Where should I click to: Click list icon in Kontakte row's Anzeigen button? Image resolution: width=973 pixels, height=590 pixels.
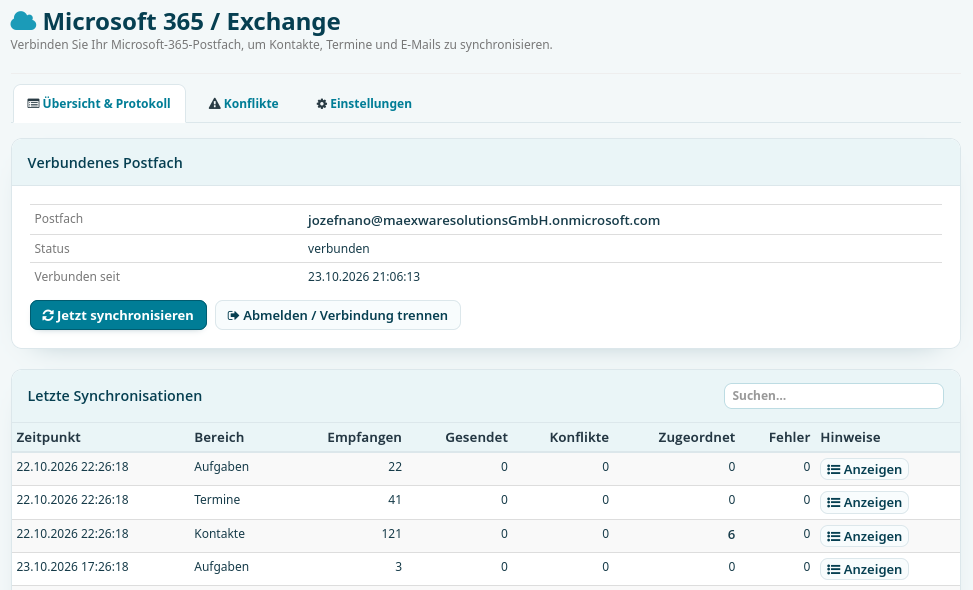point(833,536)
